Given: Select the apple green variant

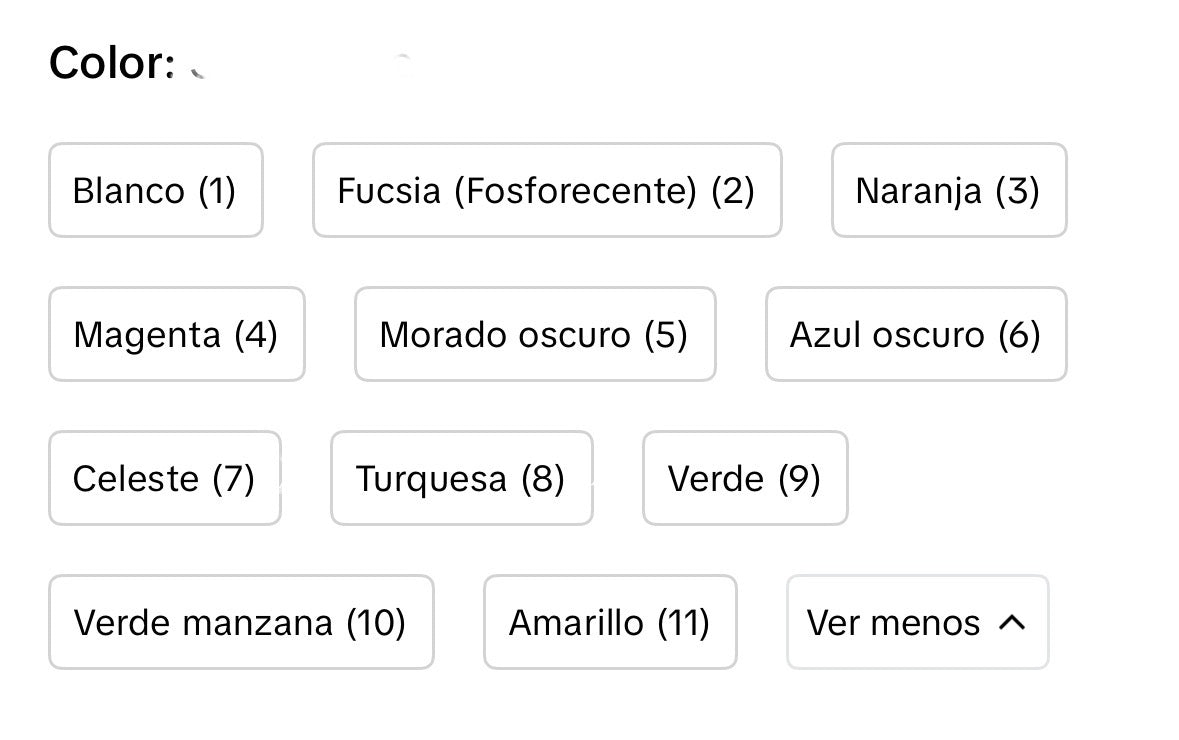Looking at the screenshot, I should (240, 622).
